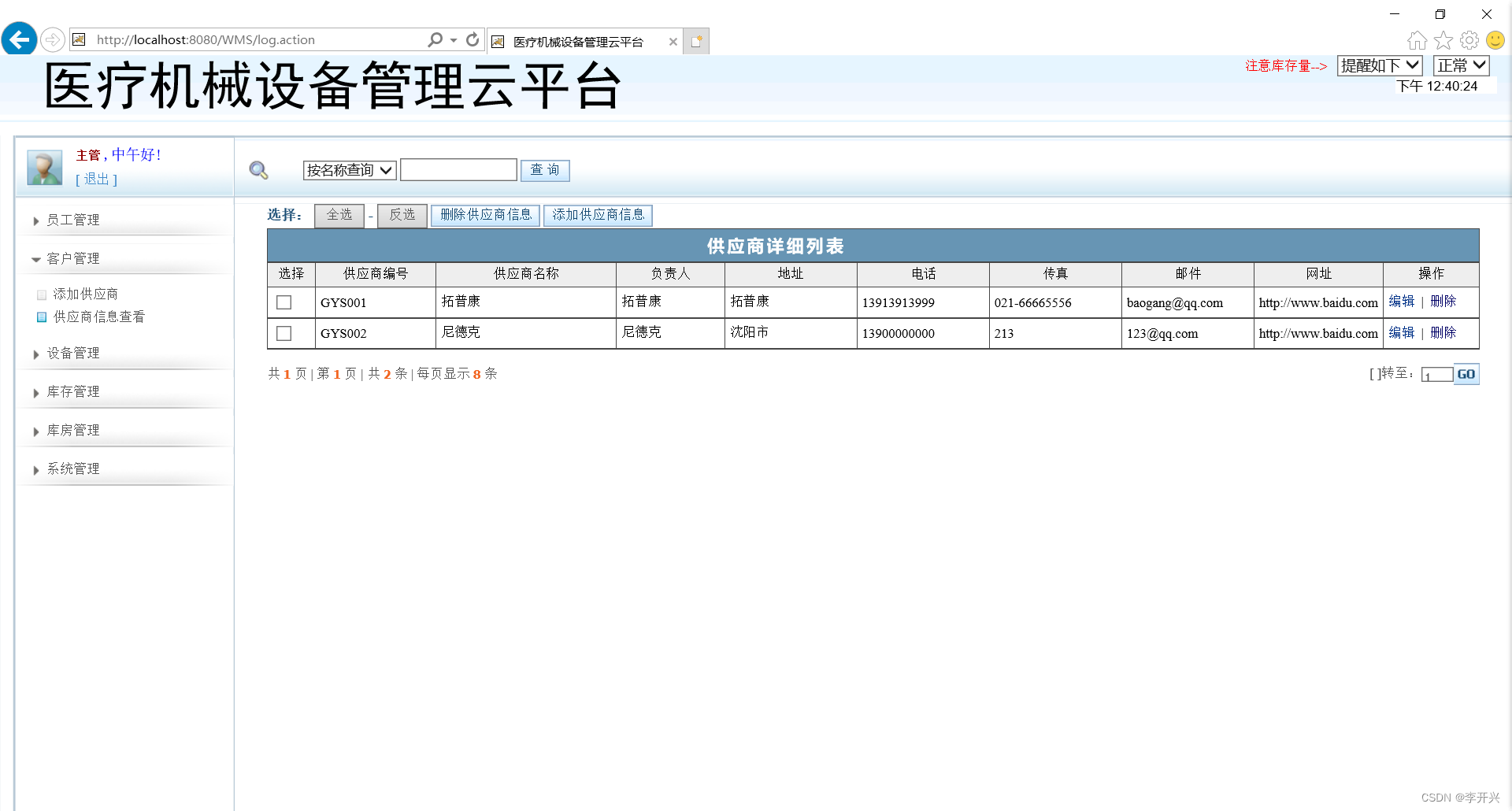Click the smiley feedback icon

tap(1495, 40)
